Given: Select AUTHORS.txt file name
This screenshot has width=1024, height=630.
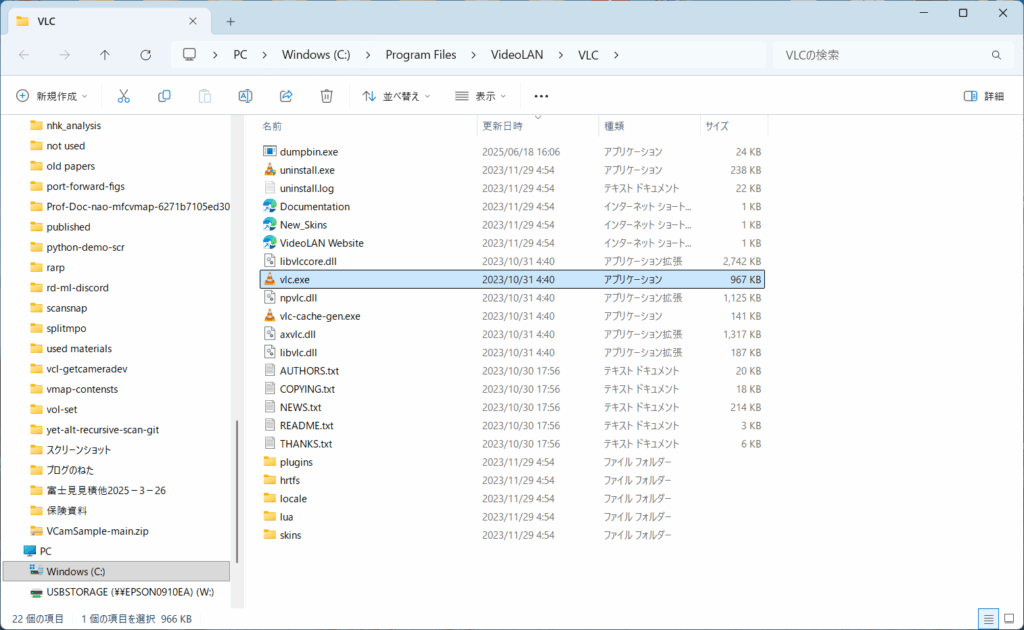Looking at the screenshot, I should pyautogui.click(x=309, y=370).
